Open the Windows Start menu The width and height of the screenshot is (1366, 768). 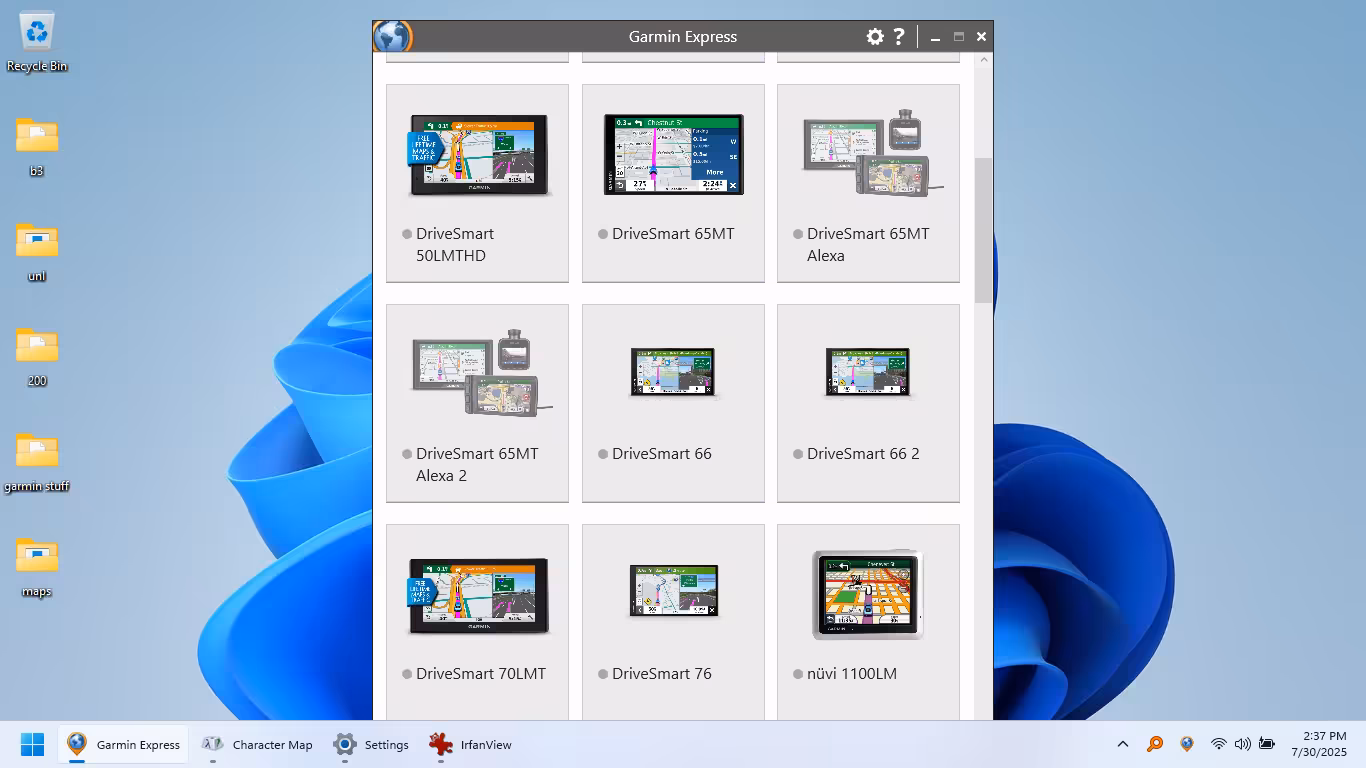(x=33, y=745)
